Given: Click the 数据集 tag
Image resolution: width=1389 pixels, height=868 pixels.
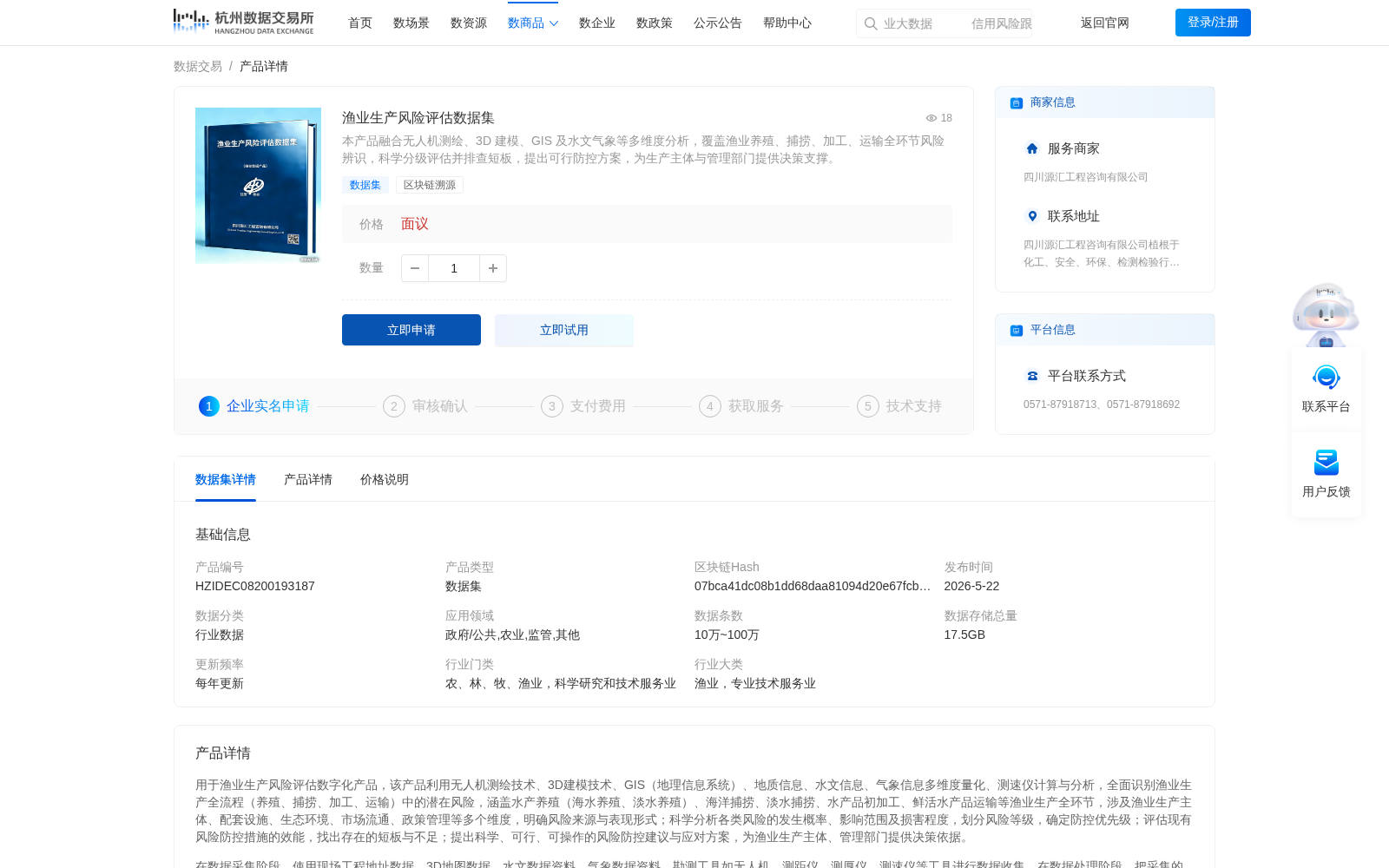Looking at the screenshot, I should (365, 185).
